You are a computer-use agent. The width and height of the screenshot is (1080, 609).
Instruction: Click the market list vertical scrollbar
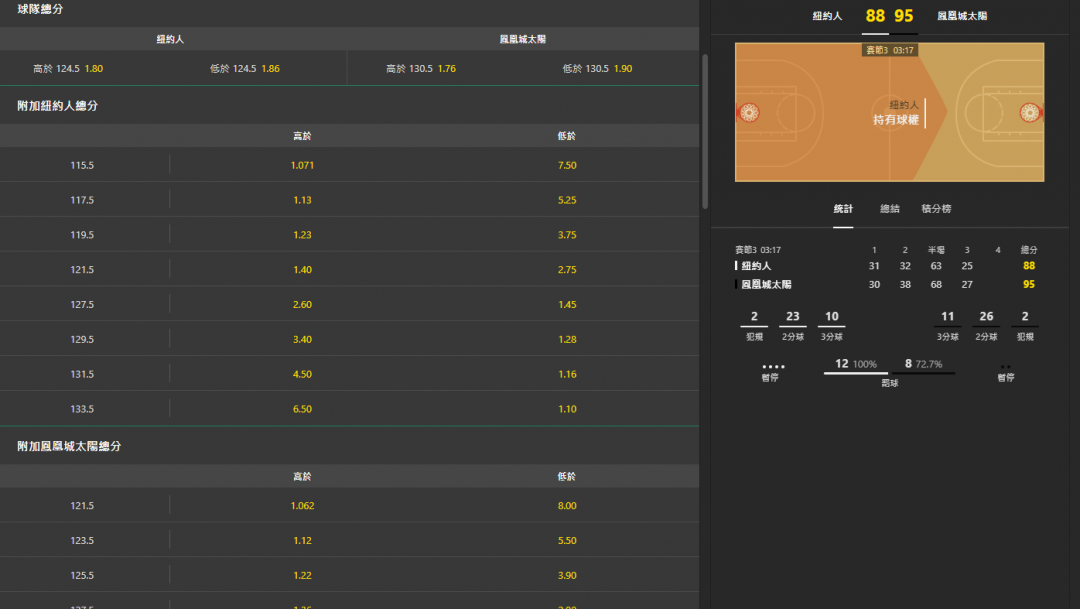click(x=705, y=131)
